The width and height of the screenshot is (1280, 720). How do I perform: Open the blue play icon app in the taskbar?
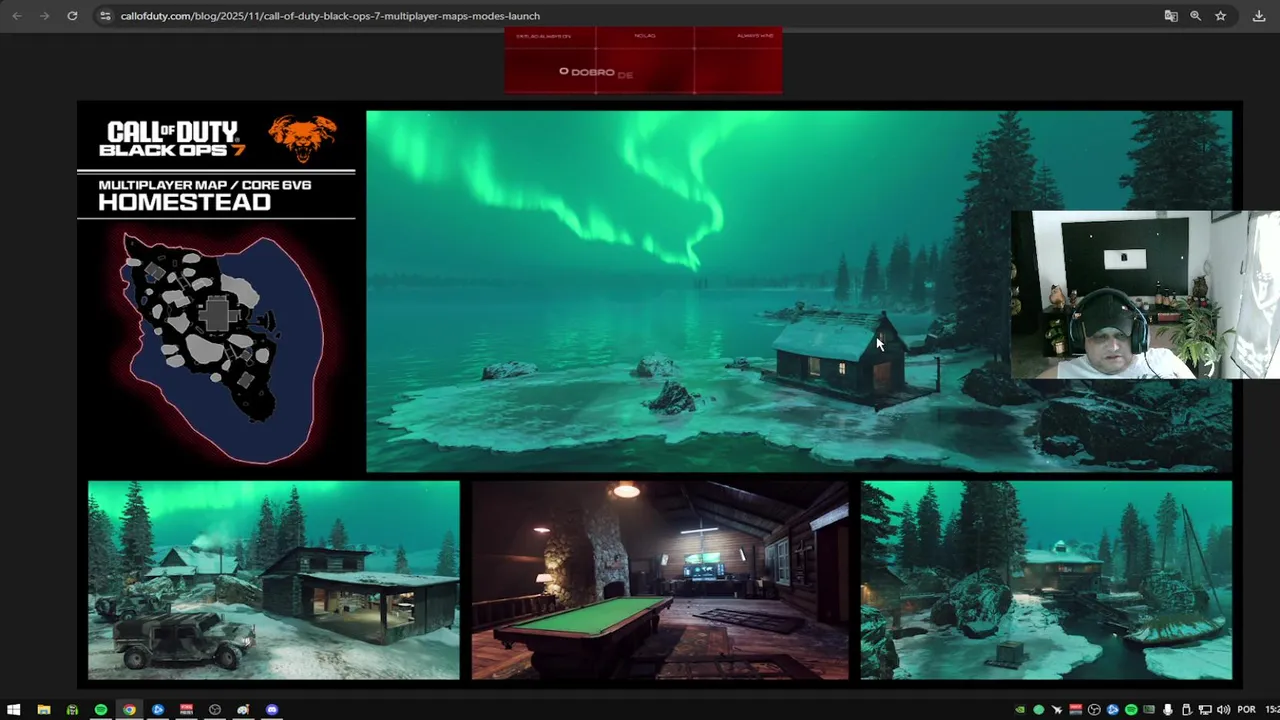pos(158,710)
